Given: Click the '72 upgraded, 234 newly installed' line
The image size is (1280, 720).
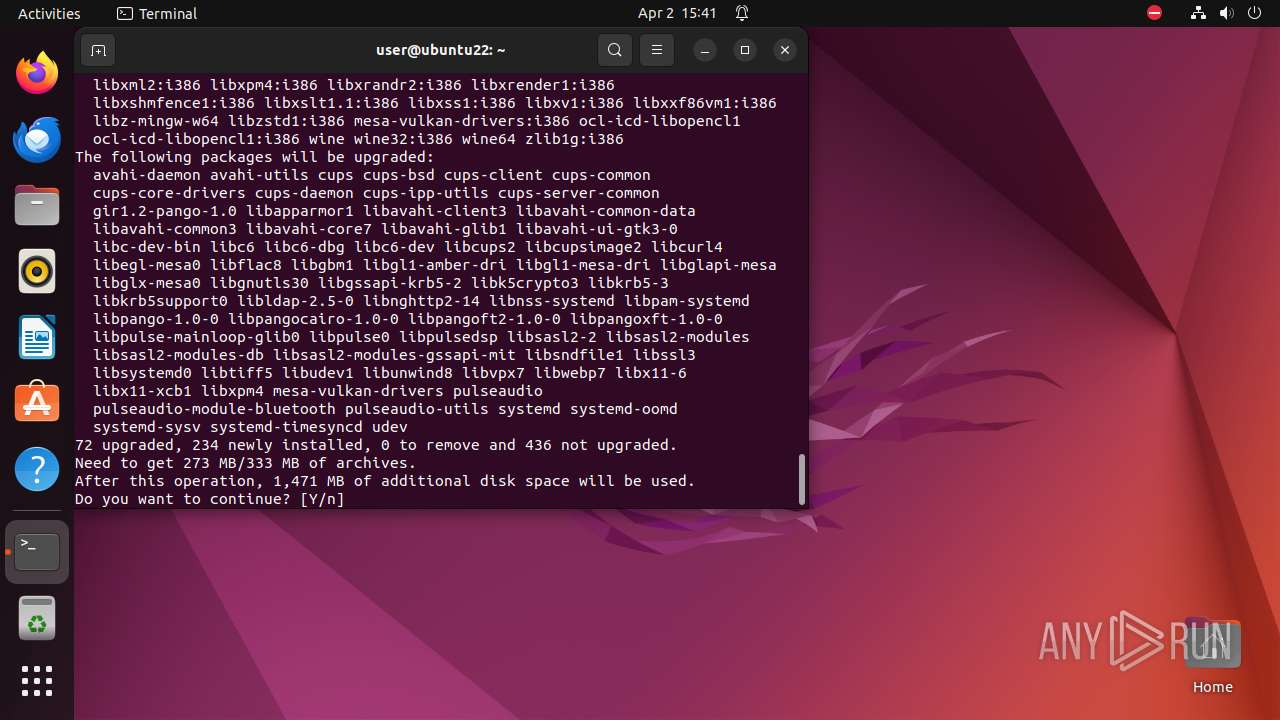Looking at the screenshot, I should click(x=376, y=445).
